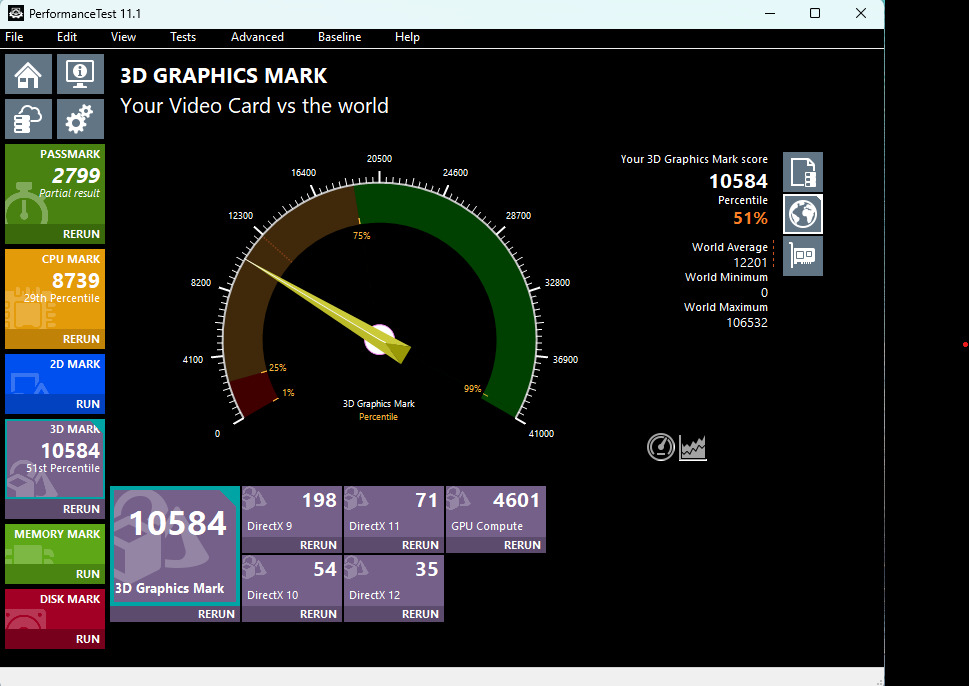Screen dimensions: 969x686
Task: Rerun the 3D Mark test in sidebar
Action: [81, 509]
